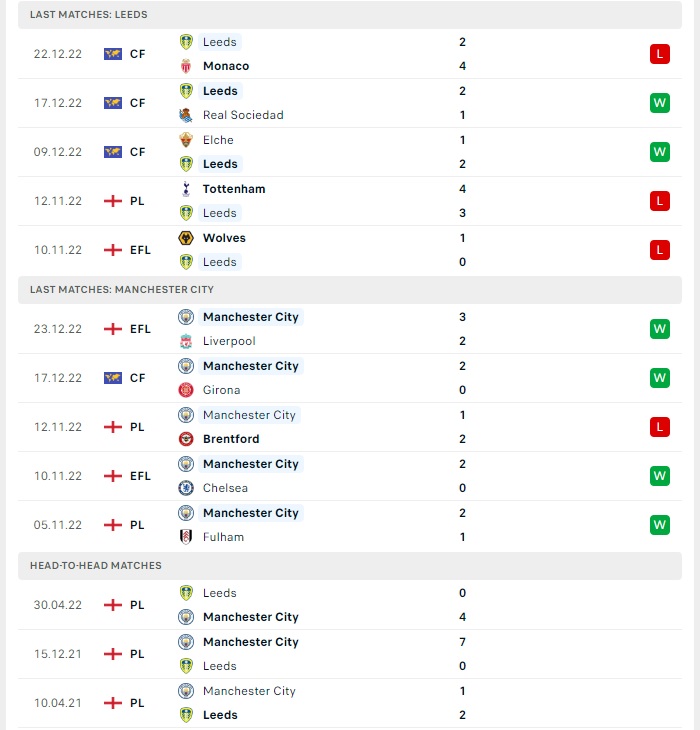The height and width of the screenshot is (730, 700).
Task: Click the red L badge for Leeds vs Monaco
Action: point(660,54)
